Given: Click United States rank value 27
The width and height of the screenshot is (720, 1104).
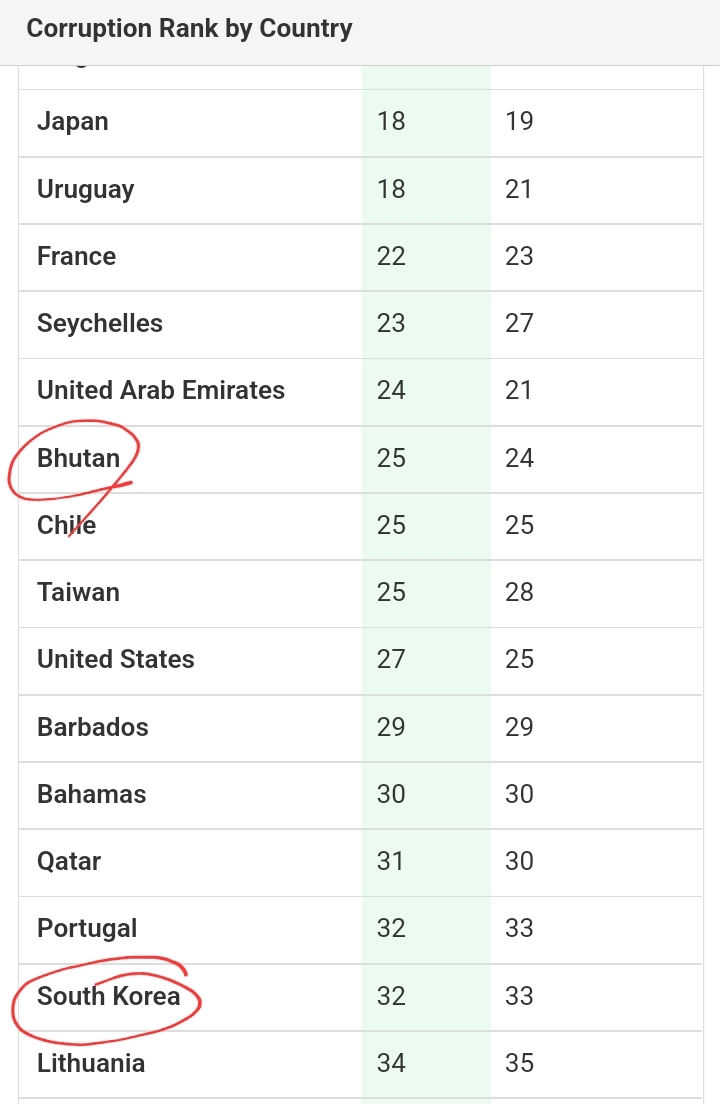Looking at the screenshot, I should pos(391,660).
